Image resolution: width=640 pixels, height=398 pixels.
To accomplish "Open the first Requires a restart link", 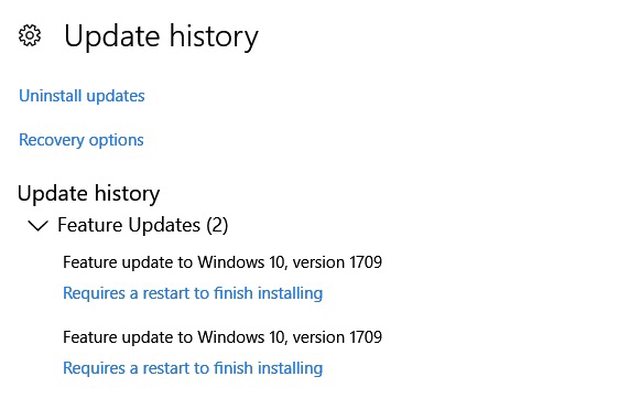I will [193, 293].
